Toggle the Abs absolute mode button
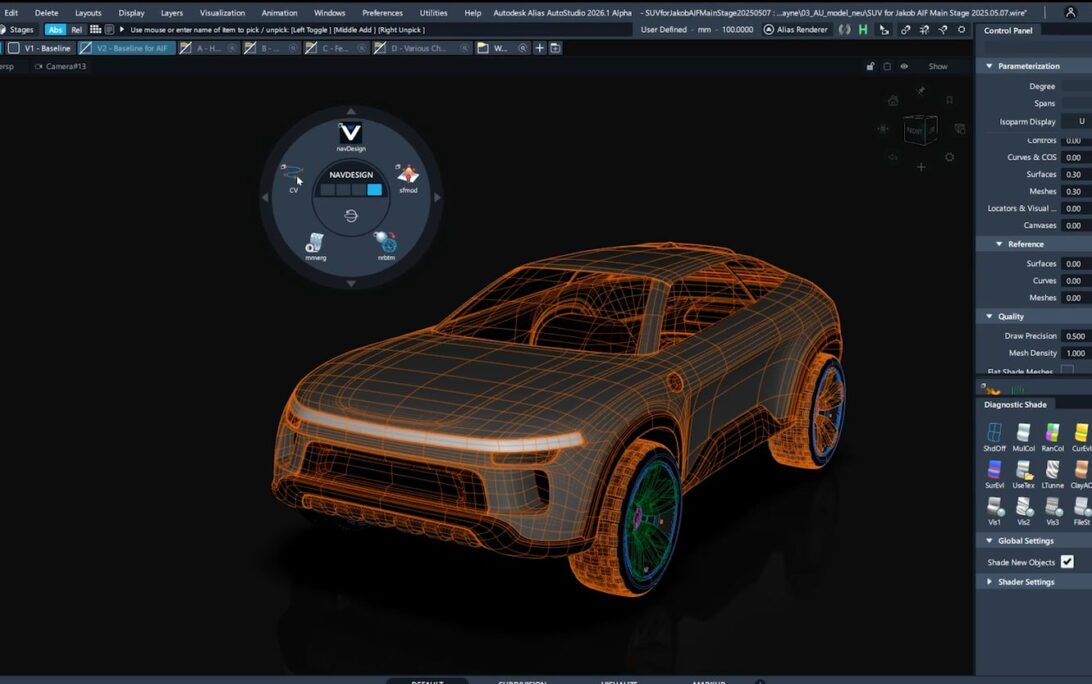 coord(56,30)
